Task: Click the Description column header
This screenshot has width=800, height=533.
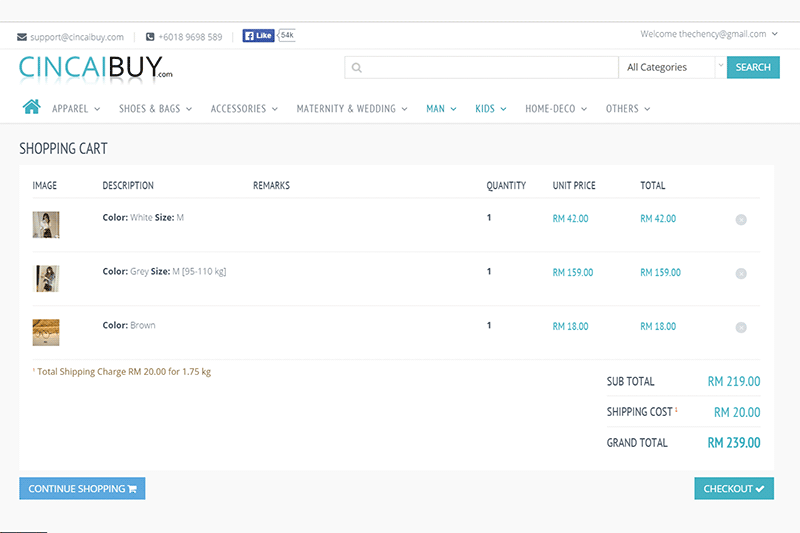Action: click(128, 186)
